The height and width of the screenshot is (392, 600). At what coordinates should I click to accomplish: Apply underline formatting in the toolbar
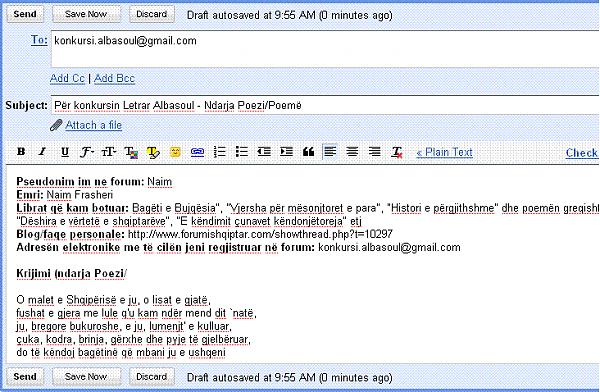pos(65,152)
